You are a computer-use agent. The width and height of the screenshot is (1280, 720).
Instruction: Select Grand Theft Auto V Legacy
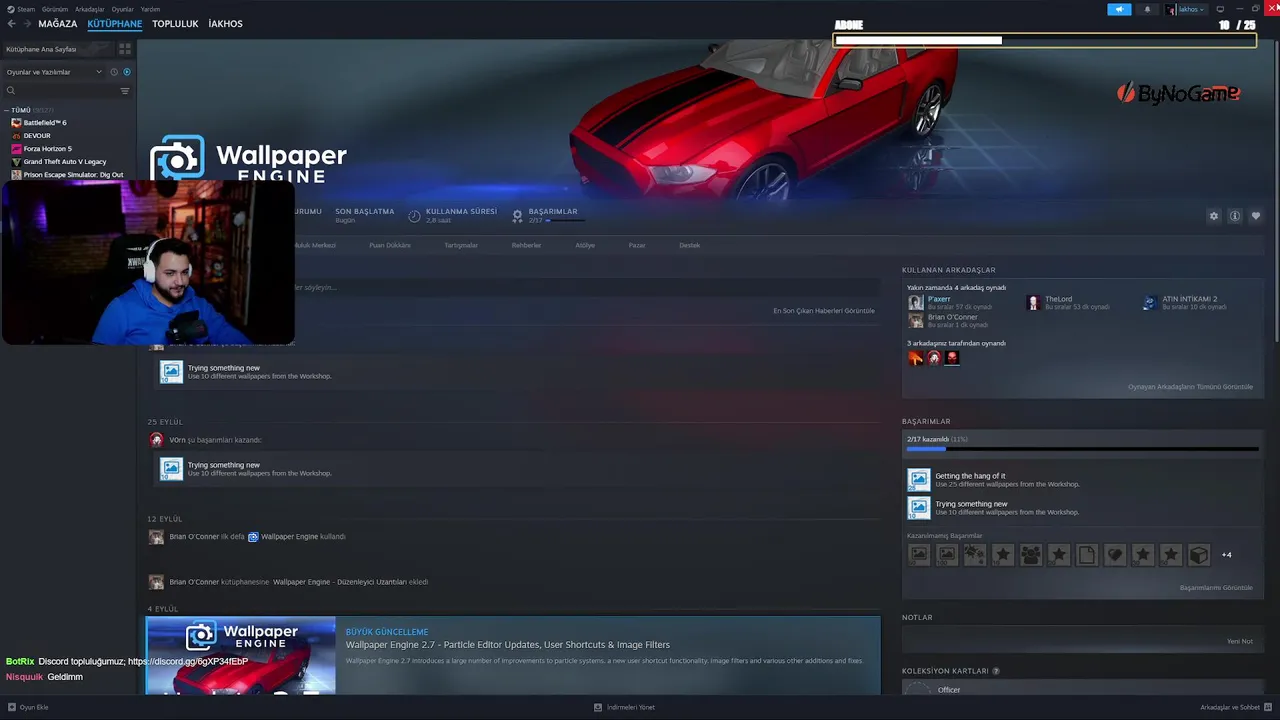(x=64, y=161)
